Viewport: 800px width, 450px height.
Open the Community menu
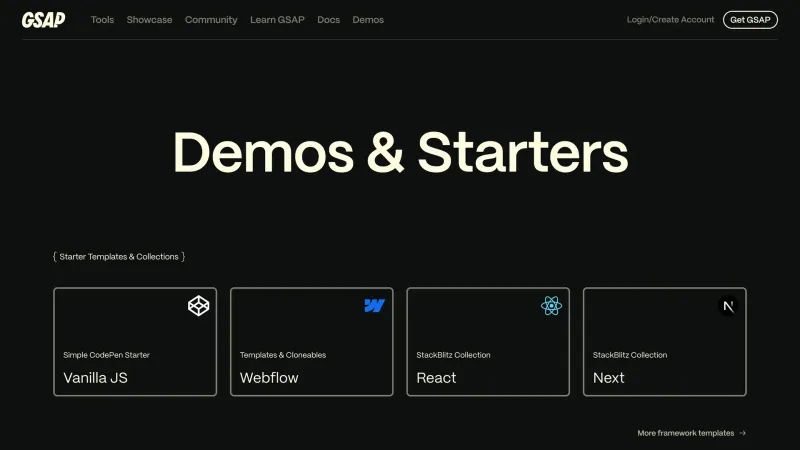coord(211,20)
